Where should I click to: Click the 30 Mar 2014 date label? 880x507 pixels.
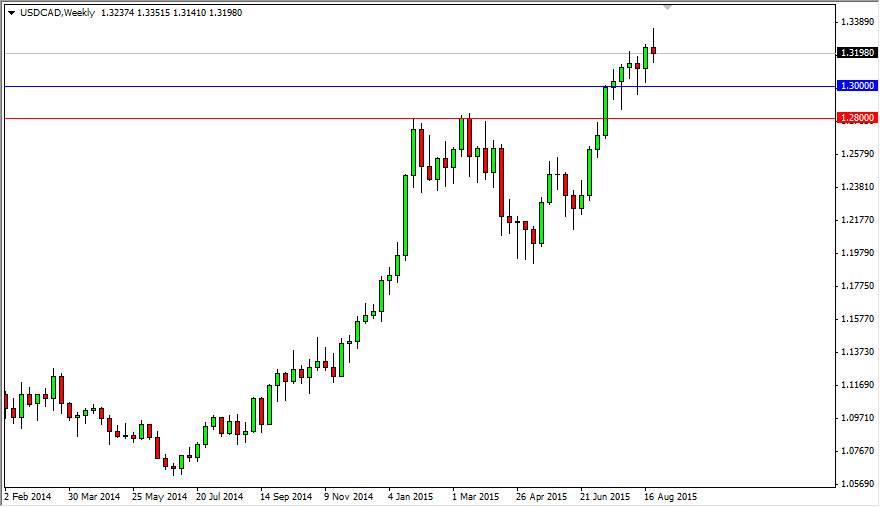pyautogui.click(x=94, y=497)
